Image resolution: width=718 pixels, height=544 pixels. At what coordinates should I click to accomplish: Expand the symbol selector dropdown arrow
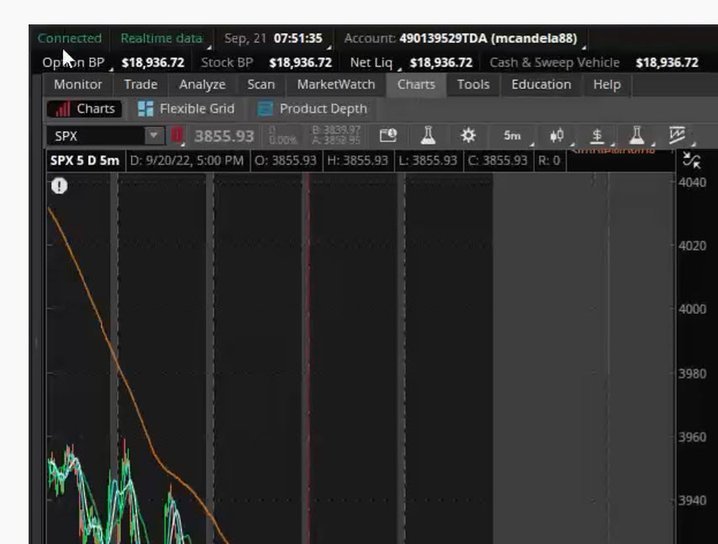point(154,136)
